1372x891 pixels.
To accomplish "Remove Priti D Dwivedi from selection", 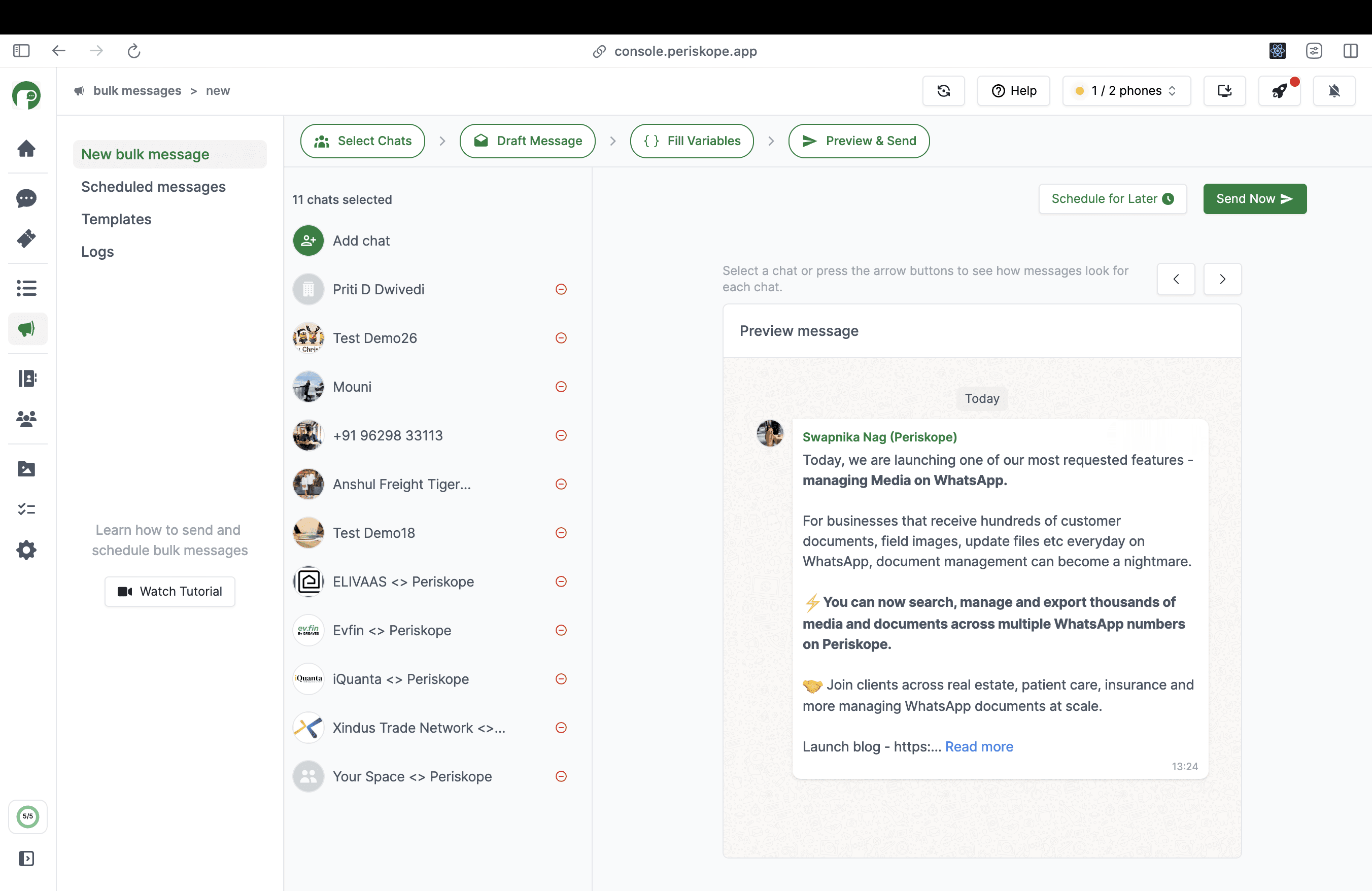I will pos(561,289).
